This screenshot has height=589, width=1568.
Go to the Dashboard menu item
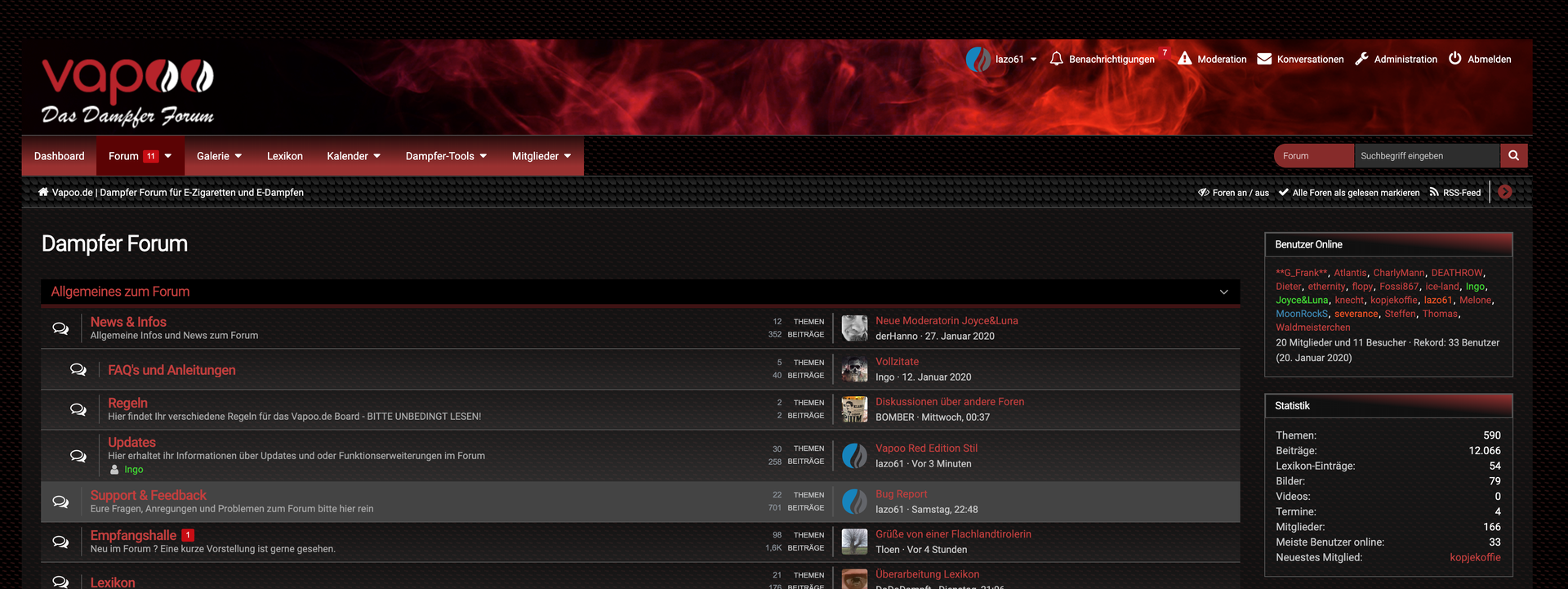(59, 156)
